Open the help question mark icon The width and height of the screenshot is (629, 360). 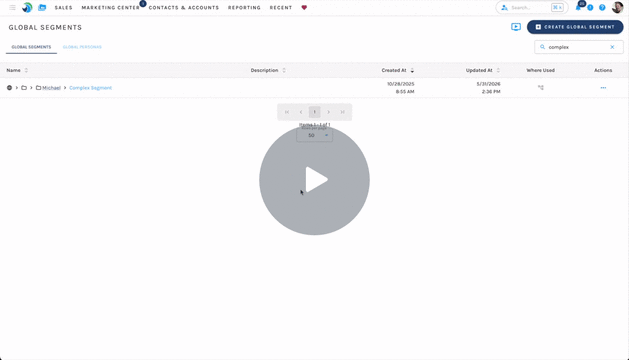point(602,8)
